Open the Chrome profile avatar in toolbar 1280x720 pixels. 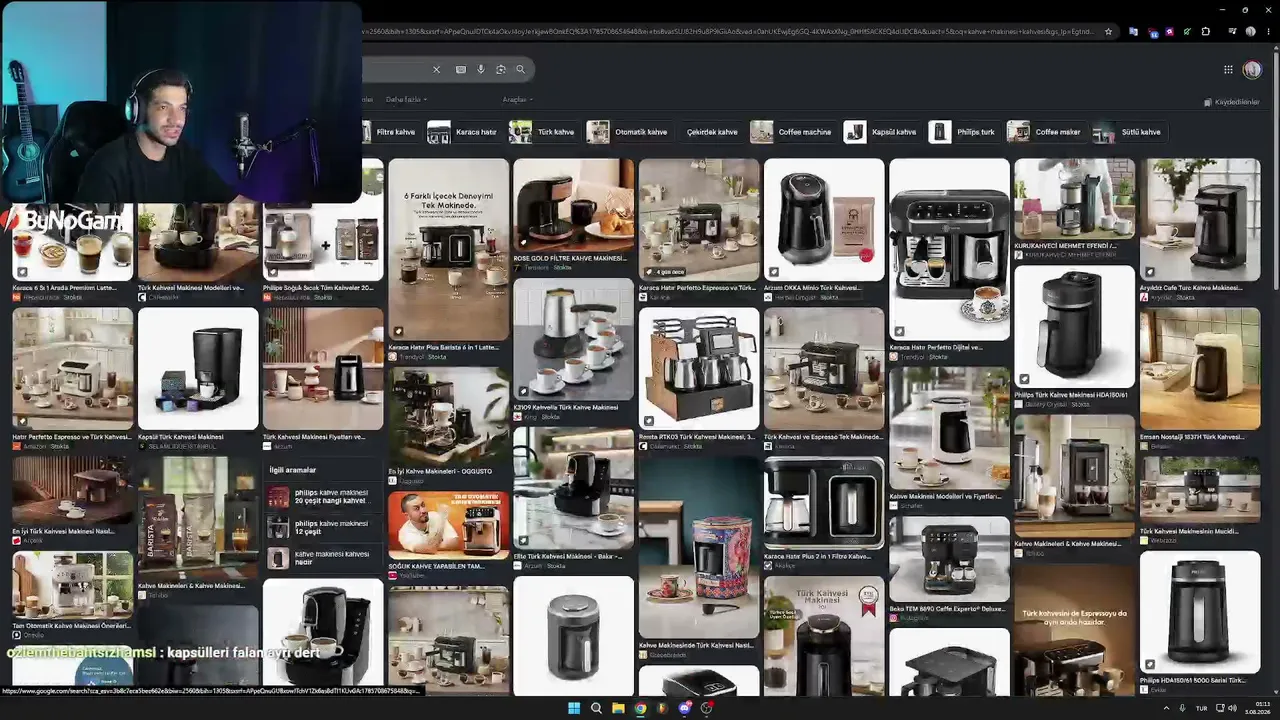(x=1250, y=31)
